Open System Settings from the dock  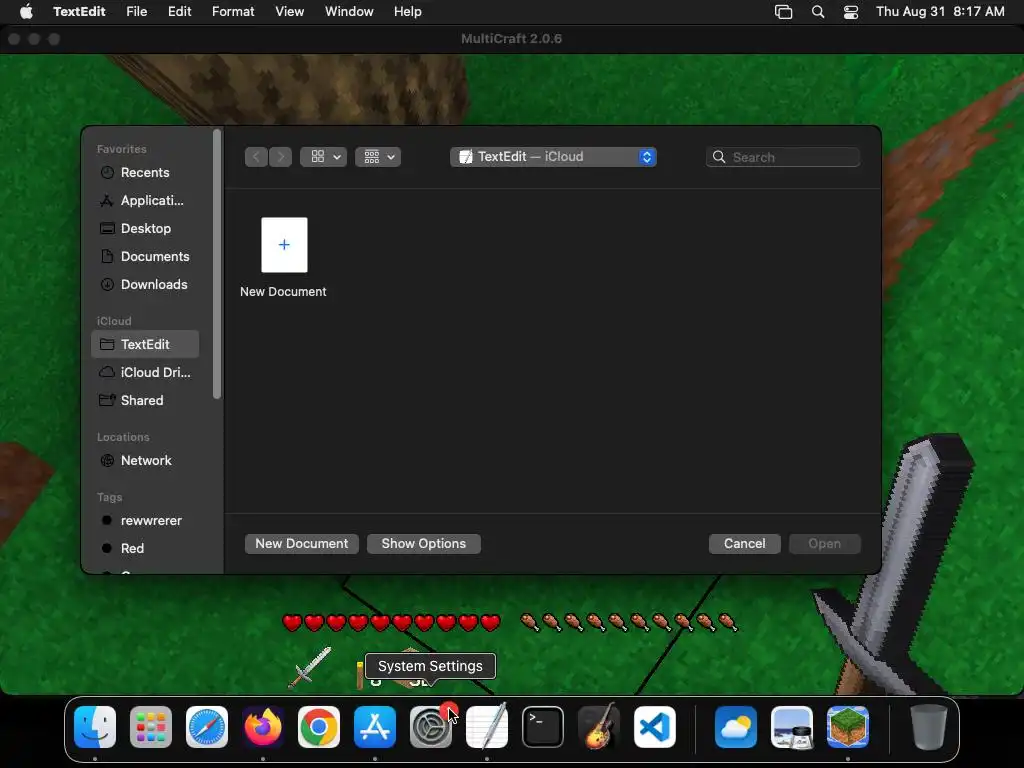(431, 727)
